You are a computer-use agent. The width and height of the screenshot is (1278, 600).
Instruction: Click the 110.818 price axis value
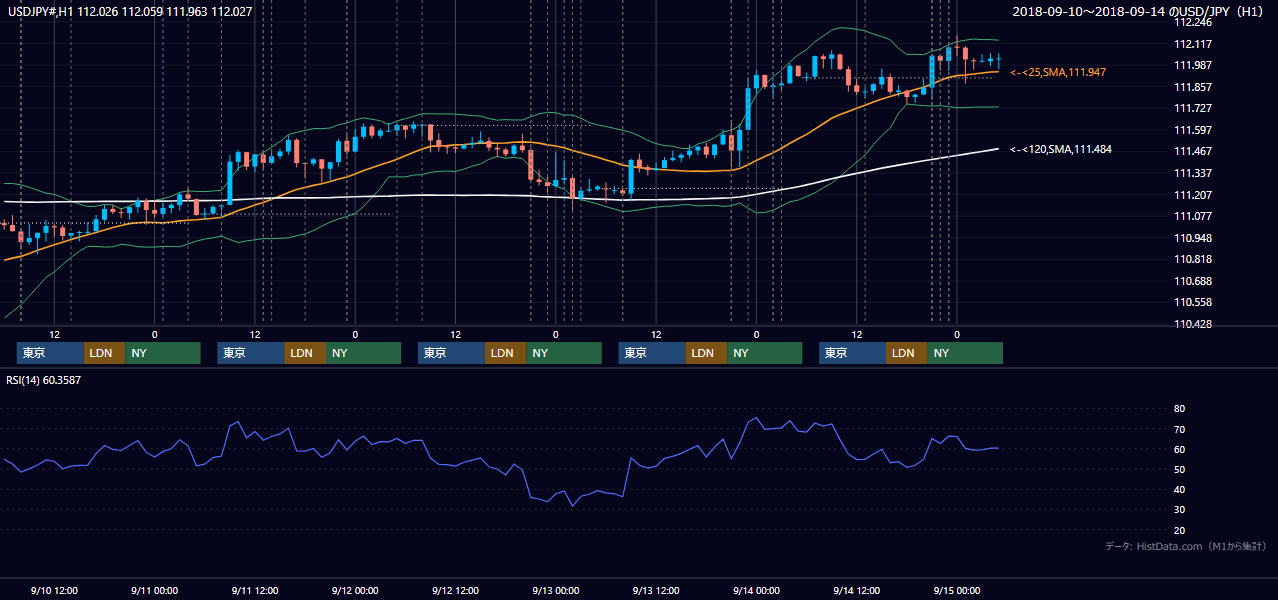point(1192,259)
